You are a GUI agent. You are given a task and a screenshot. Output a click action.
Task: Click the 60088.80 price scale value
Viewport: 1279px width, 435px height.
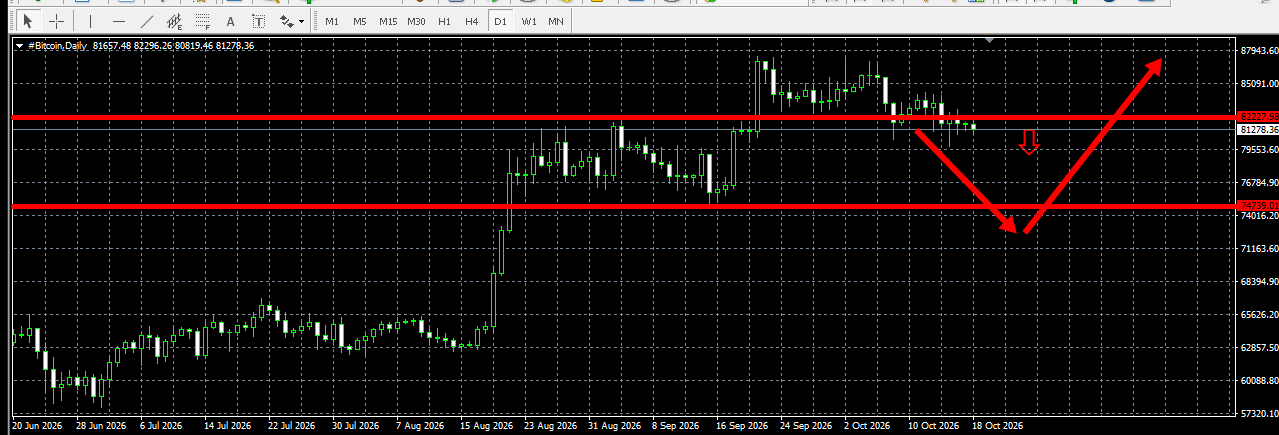[x=1258, y=381]
